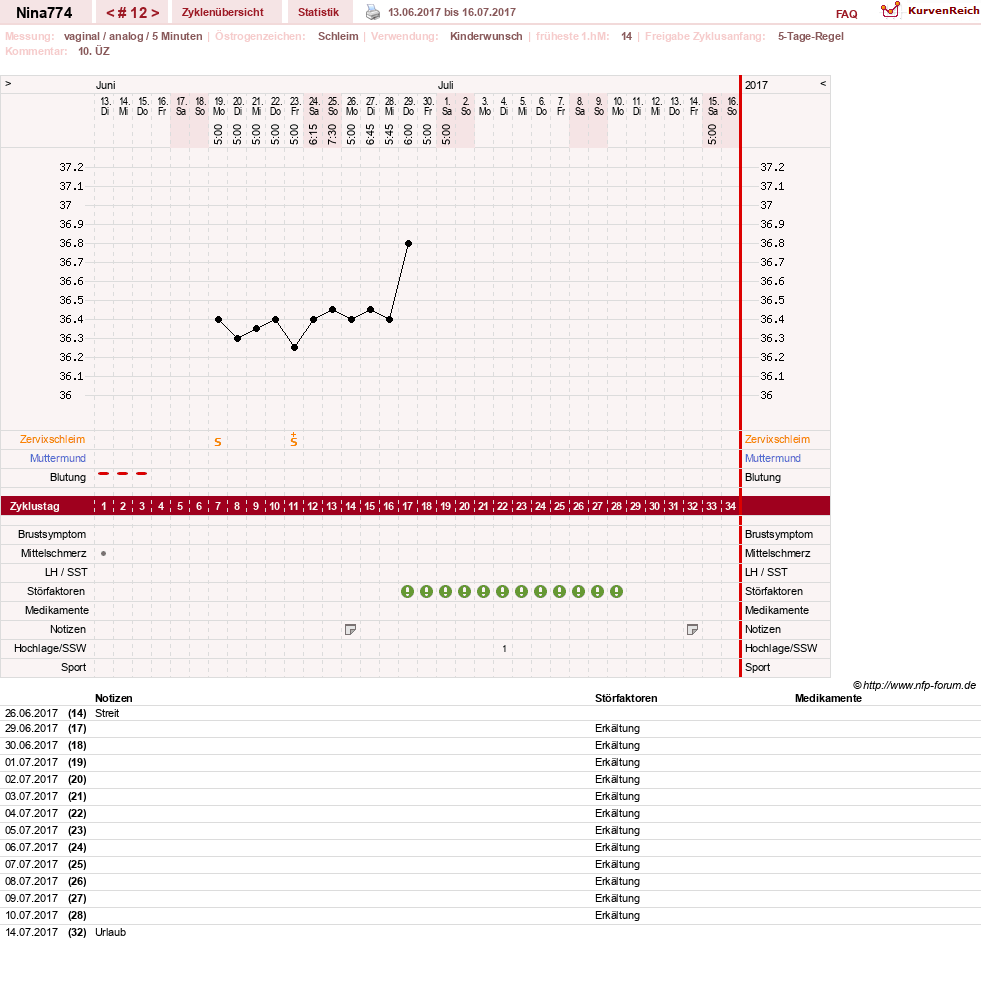Click the green Störfaktoren icon on day 24
Screen dimensions: 981x997
tap(540, 591)
